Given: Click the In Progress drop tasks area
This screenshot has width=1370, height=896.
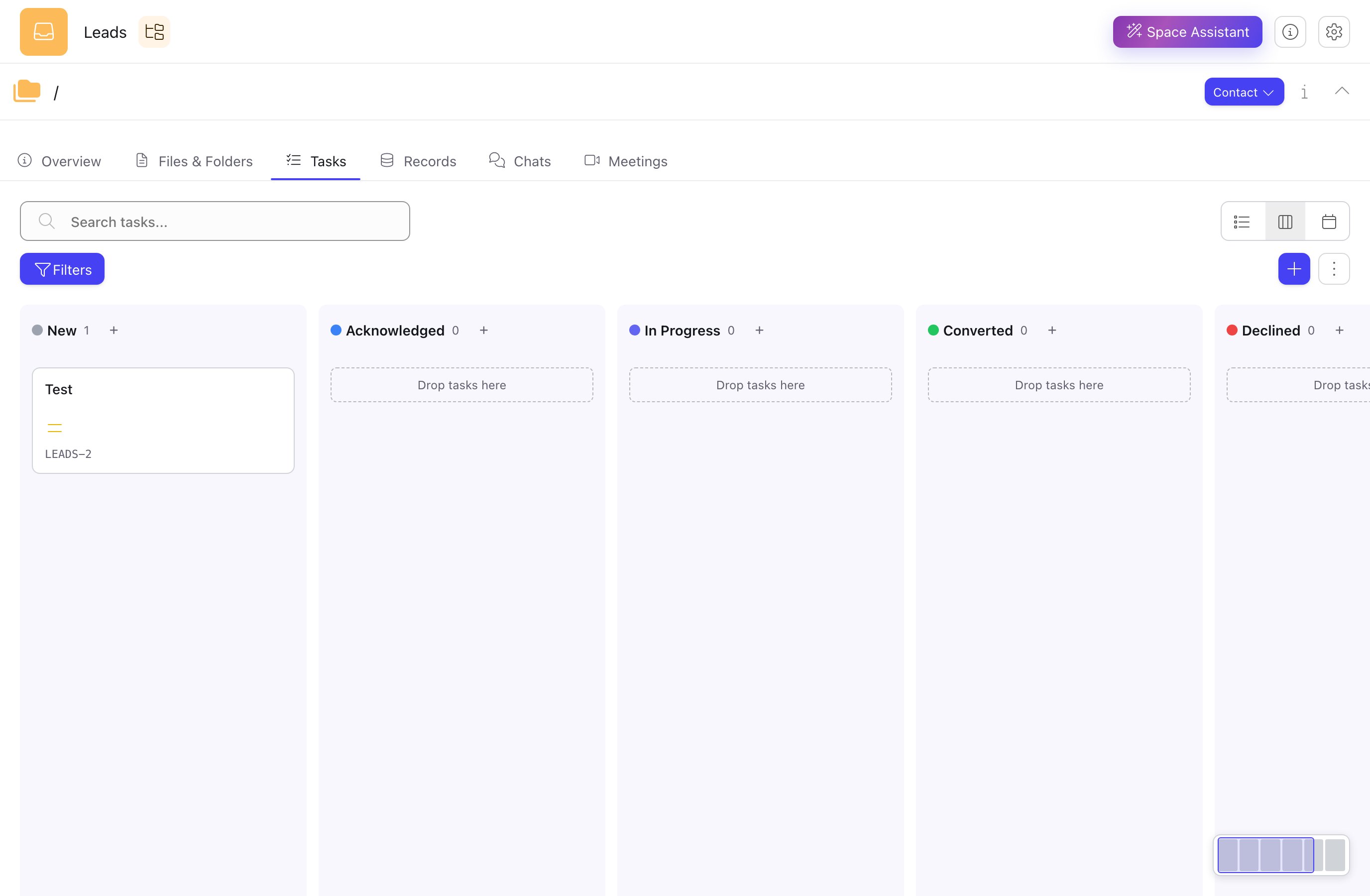Looking at the screenshot, I should tap(760, 385).
